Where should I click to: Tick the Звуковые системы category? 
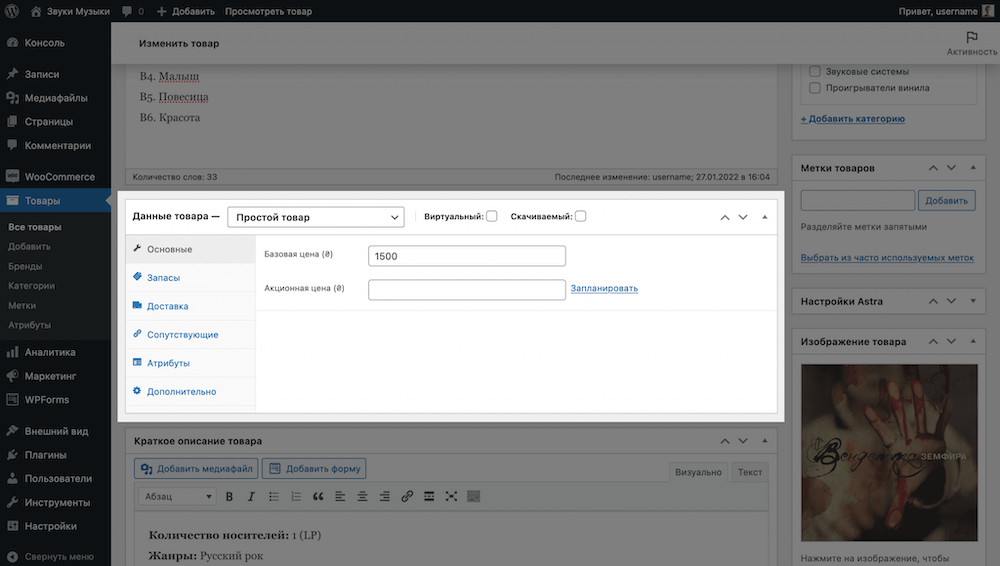814,71
